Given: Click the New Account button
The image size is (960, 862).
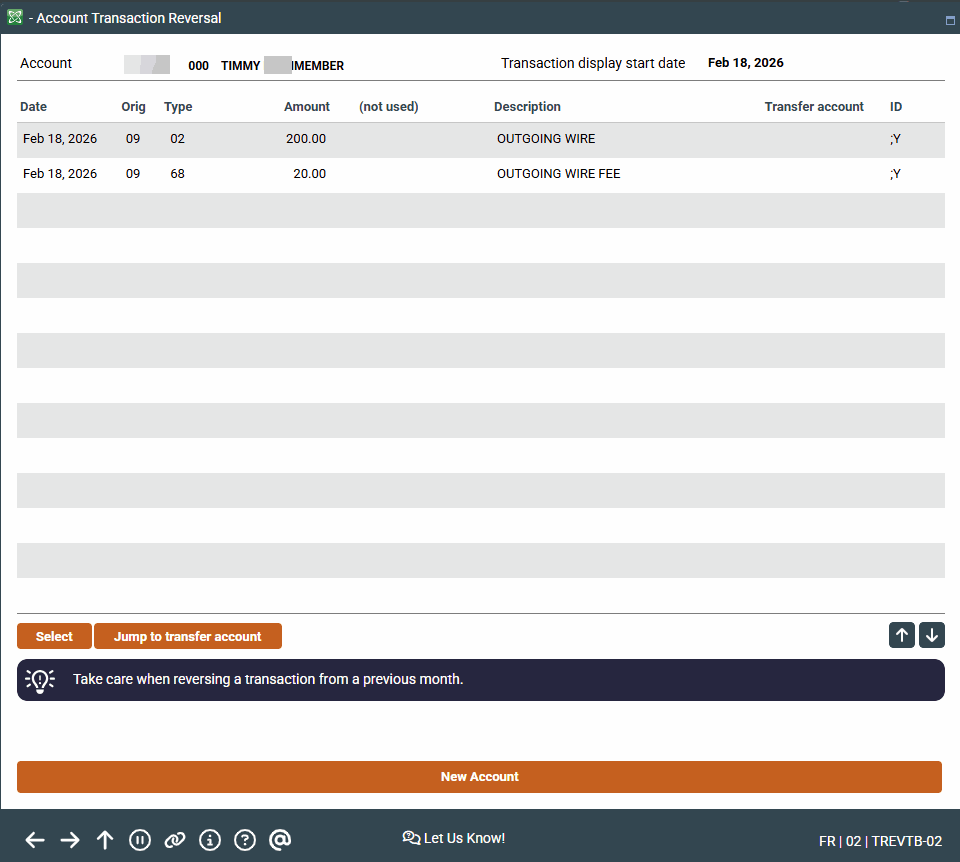Looking at the screenshot, I should tap(479, 777).
